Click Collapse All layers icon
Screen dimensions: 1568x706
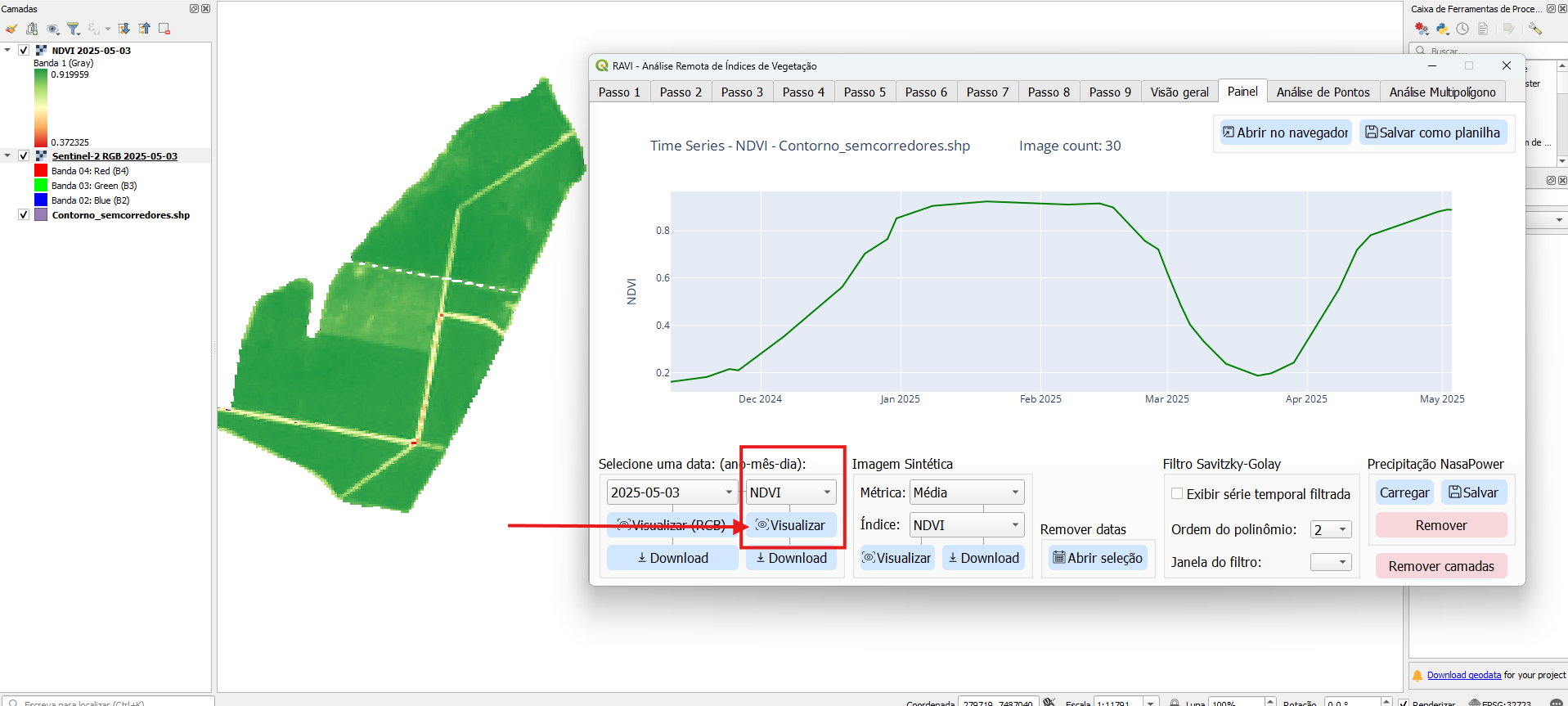pos(144,29)
